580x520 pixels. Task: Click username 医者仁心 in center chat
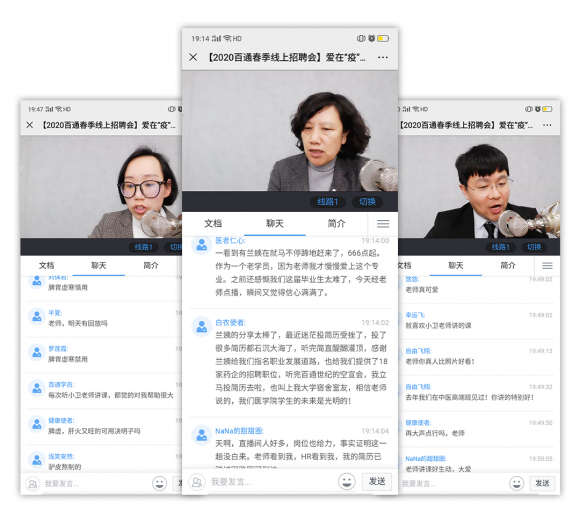point(230,240)
